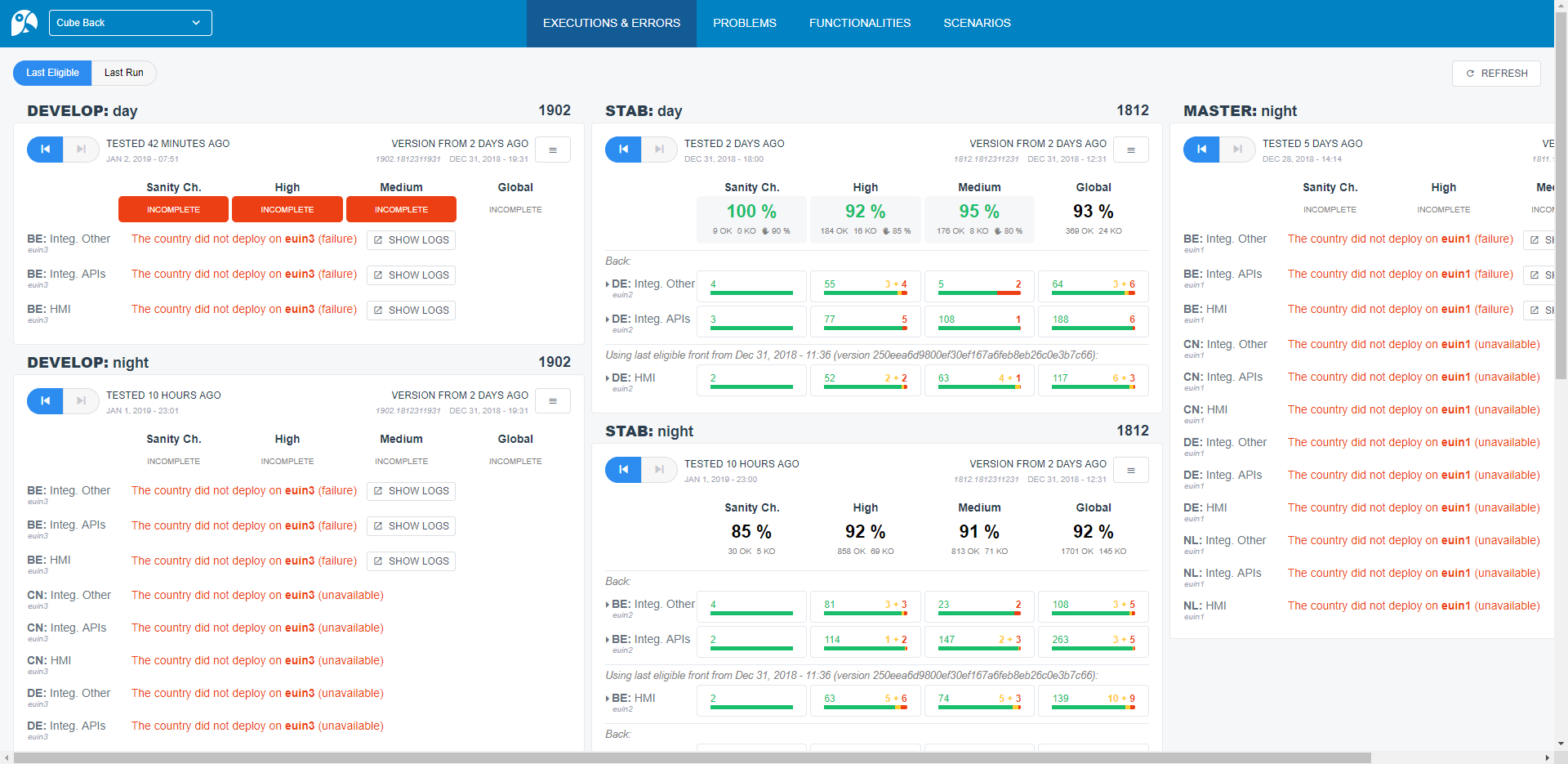The image size is (1568, 764).
Task: Expand DE HMI row in STAB day
Action: click(x=608, y=378)
